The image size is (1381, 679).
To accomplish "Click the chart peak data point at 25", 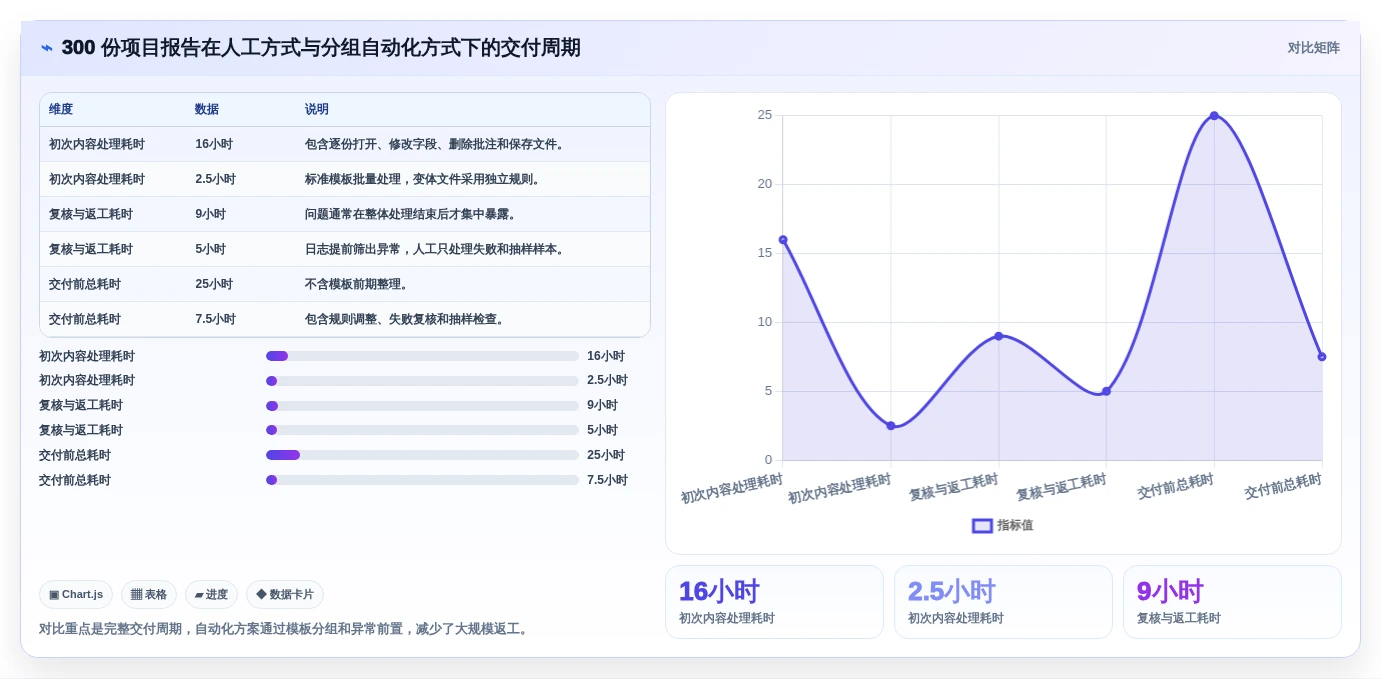I will 1214,116.
